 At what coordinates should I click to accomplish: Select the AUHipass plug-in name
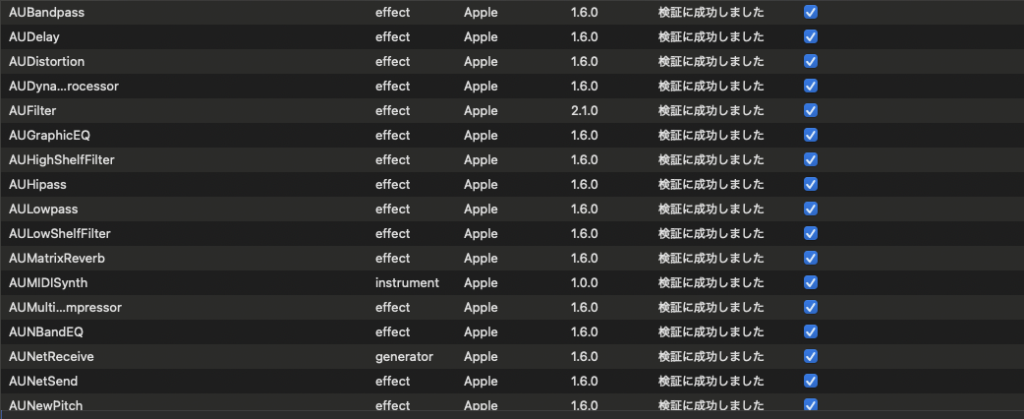coord(37,184)
